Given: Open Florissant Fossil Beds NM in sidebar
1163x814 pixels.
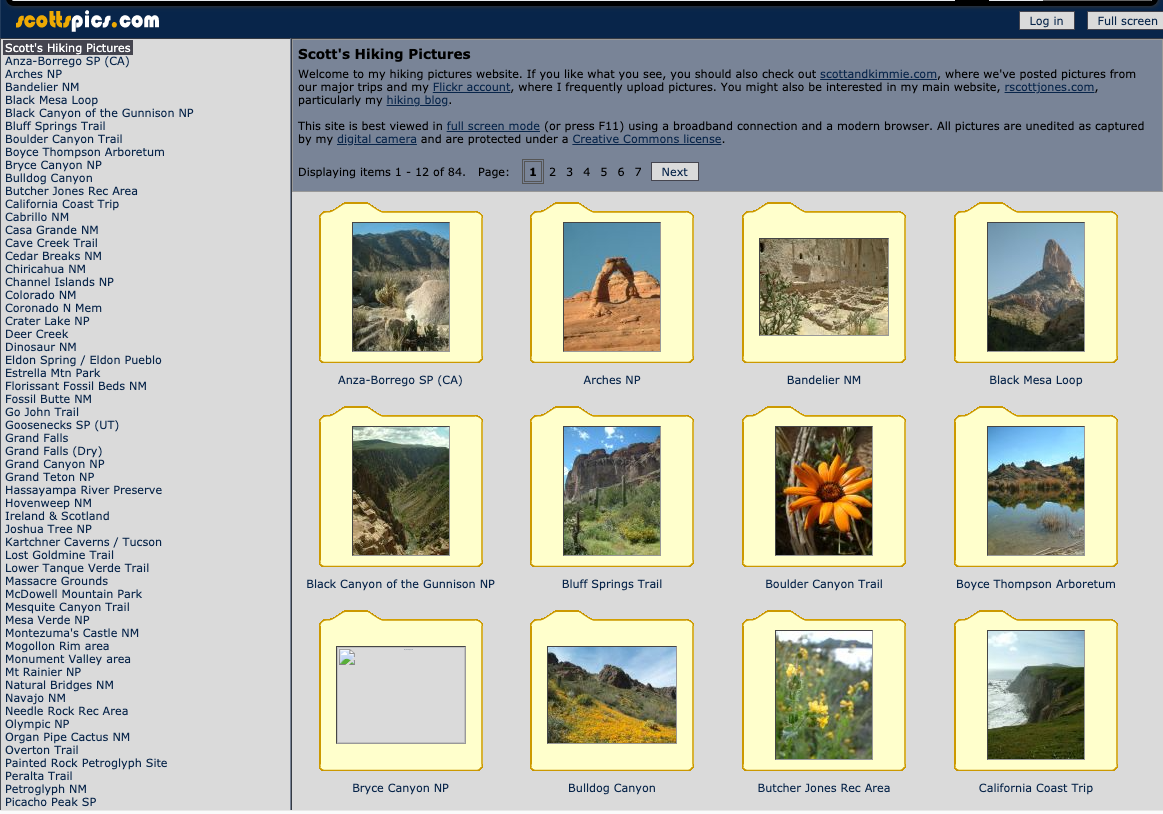Looking at the screenshot, I should (x=76, y=386).
